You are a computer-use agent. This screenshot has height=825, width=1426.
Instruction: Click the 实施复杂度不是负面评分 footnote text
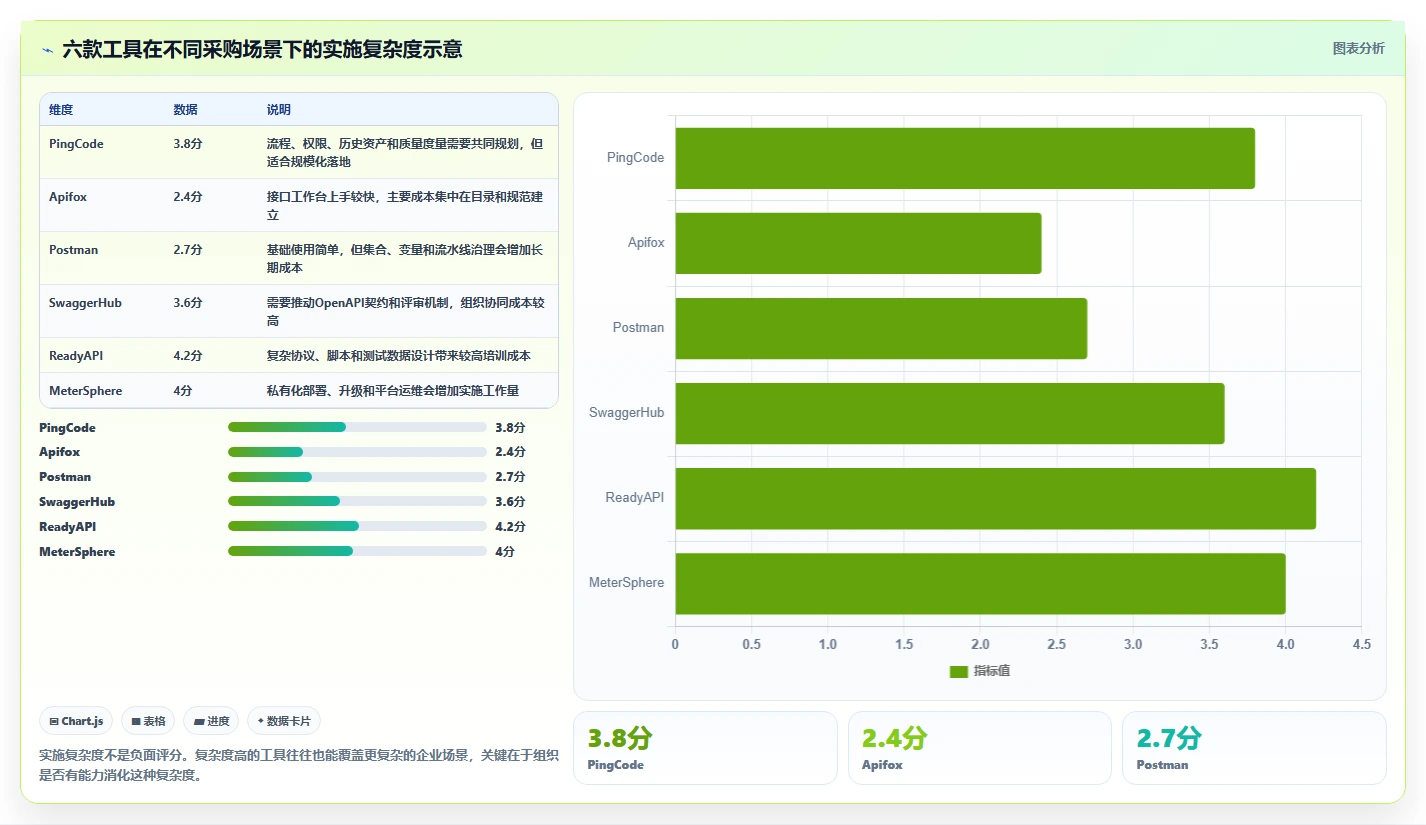pyautogui.click(x=298, y=764)
